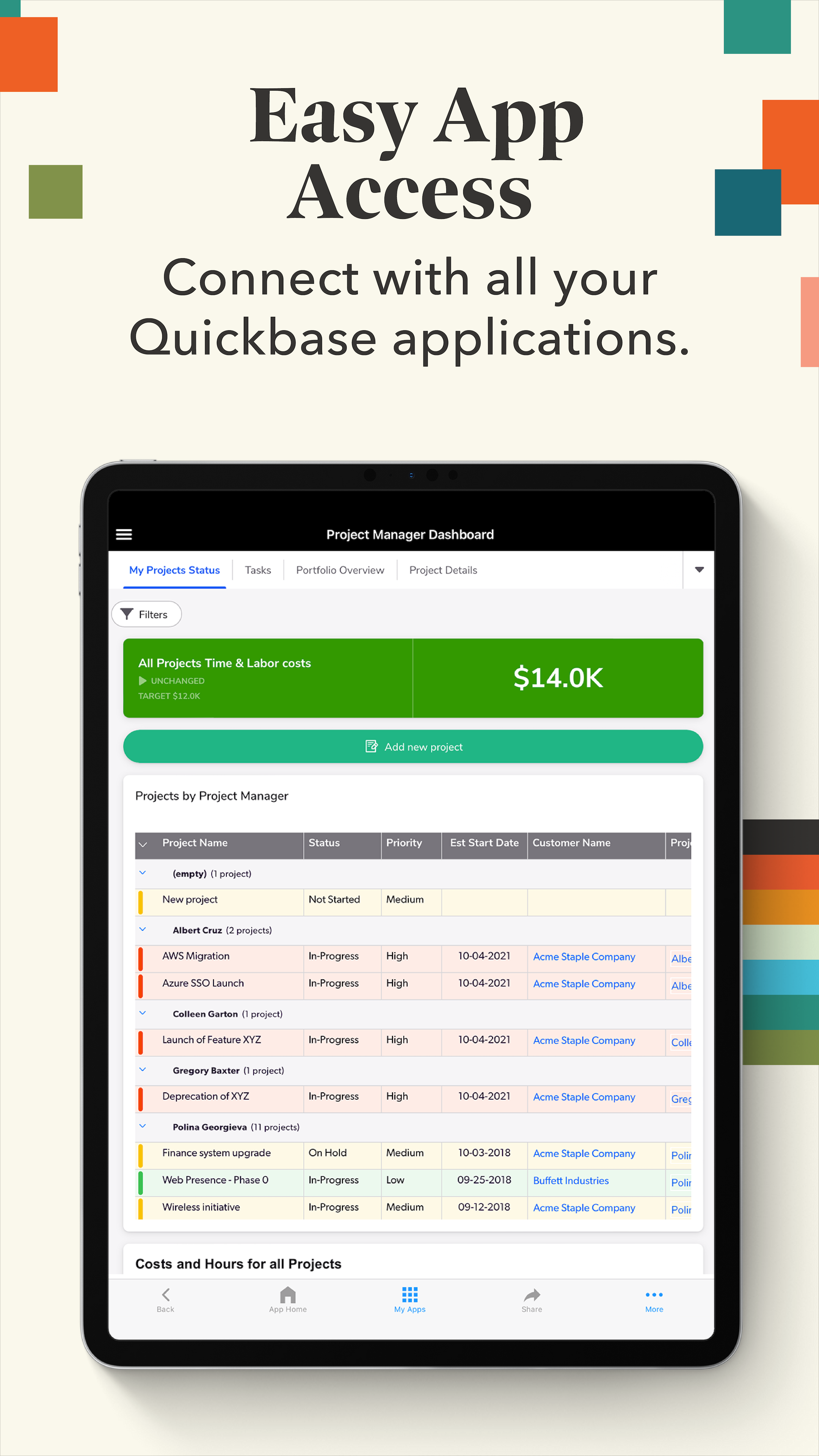Click the 09-25-2018 start date
Viewport: 819px width, 1456px height.
click(484, 1180)
